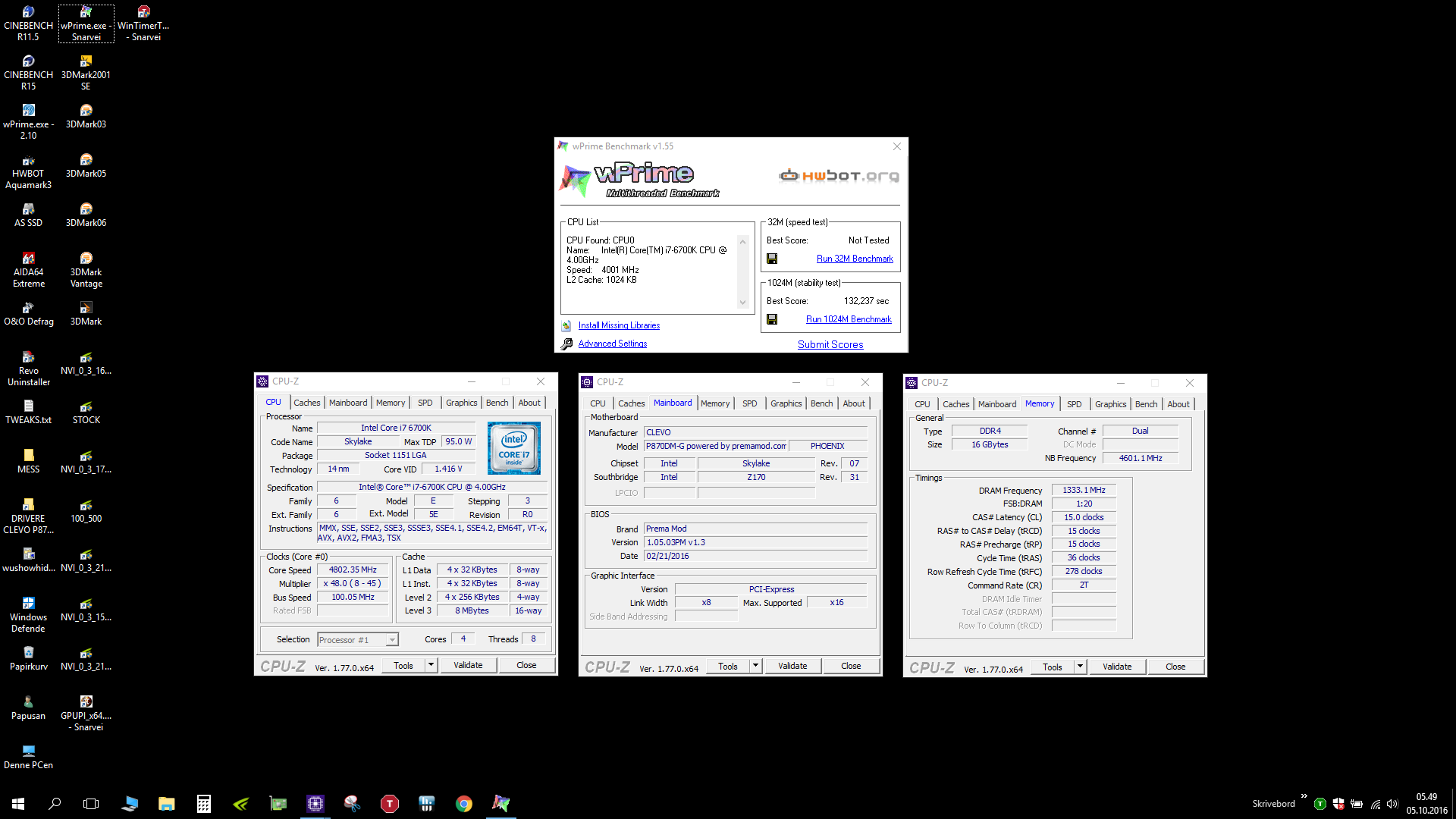This screenshot has height=819, width=1456.
Task: Click Validate button in Memory CPU-Z window
Action: point(1117,667)
